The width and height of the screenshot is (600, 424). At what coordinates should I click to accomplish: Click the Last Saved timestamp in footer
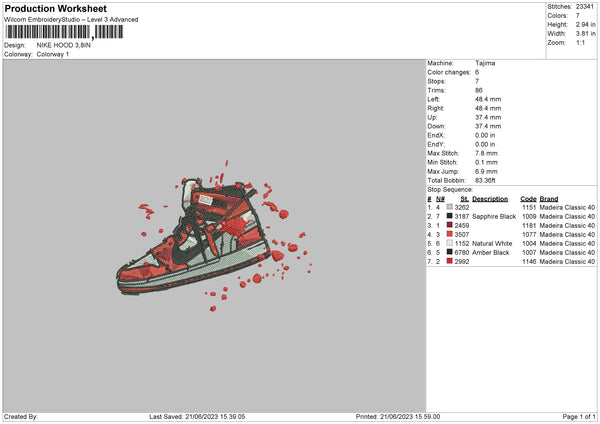coord(197,416)
